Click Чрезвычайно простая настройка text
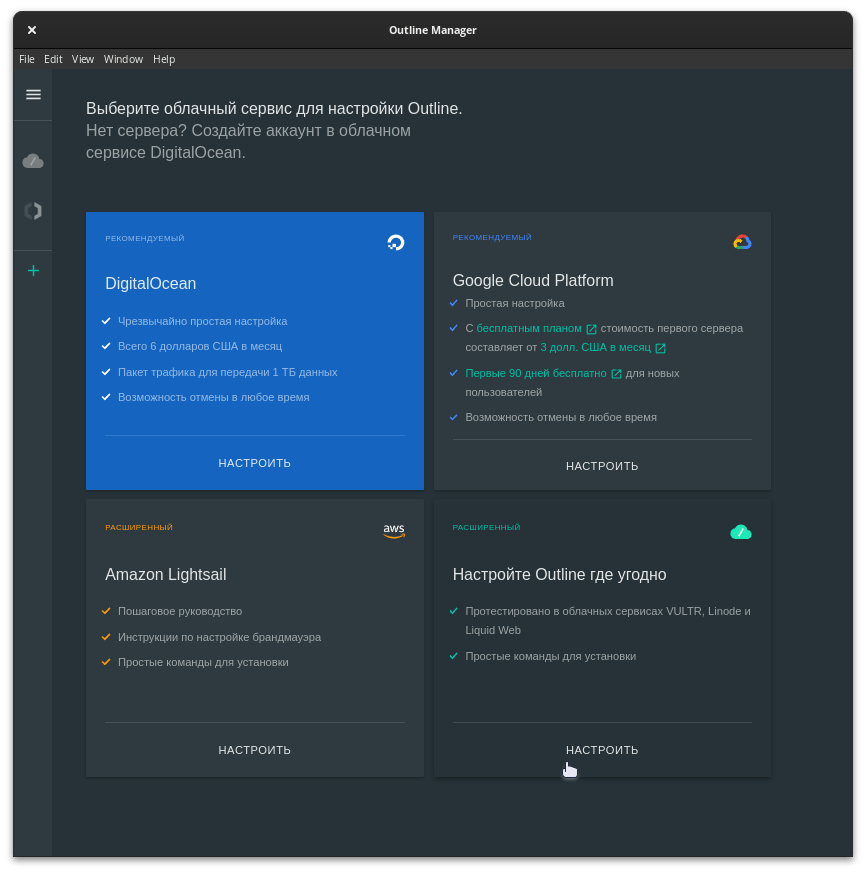 203,321
